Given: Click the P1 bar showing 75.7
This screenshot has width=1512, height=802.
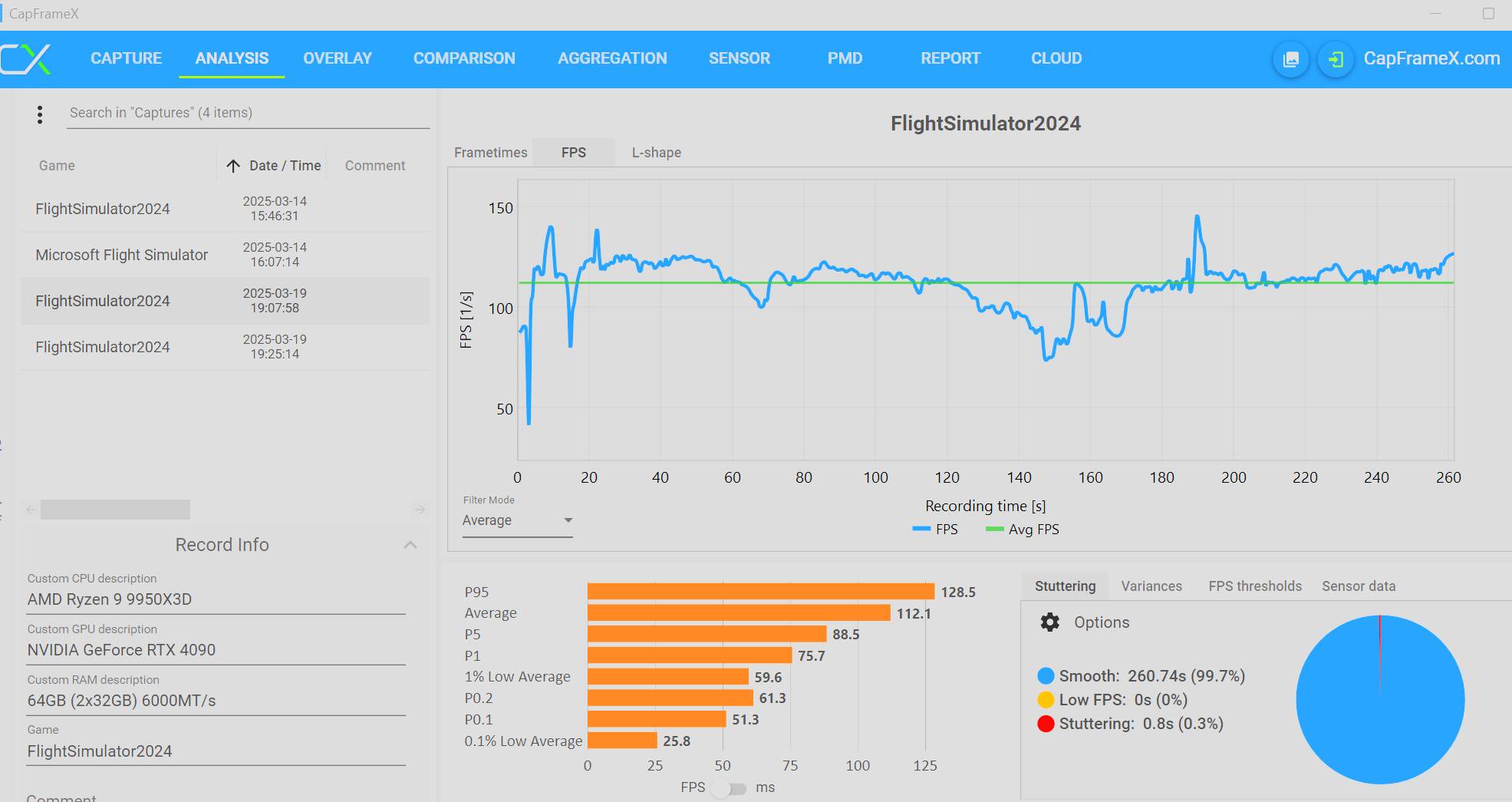Looking at the screenshot, I should pyautogui.click(x=690, y=655).
